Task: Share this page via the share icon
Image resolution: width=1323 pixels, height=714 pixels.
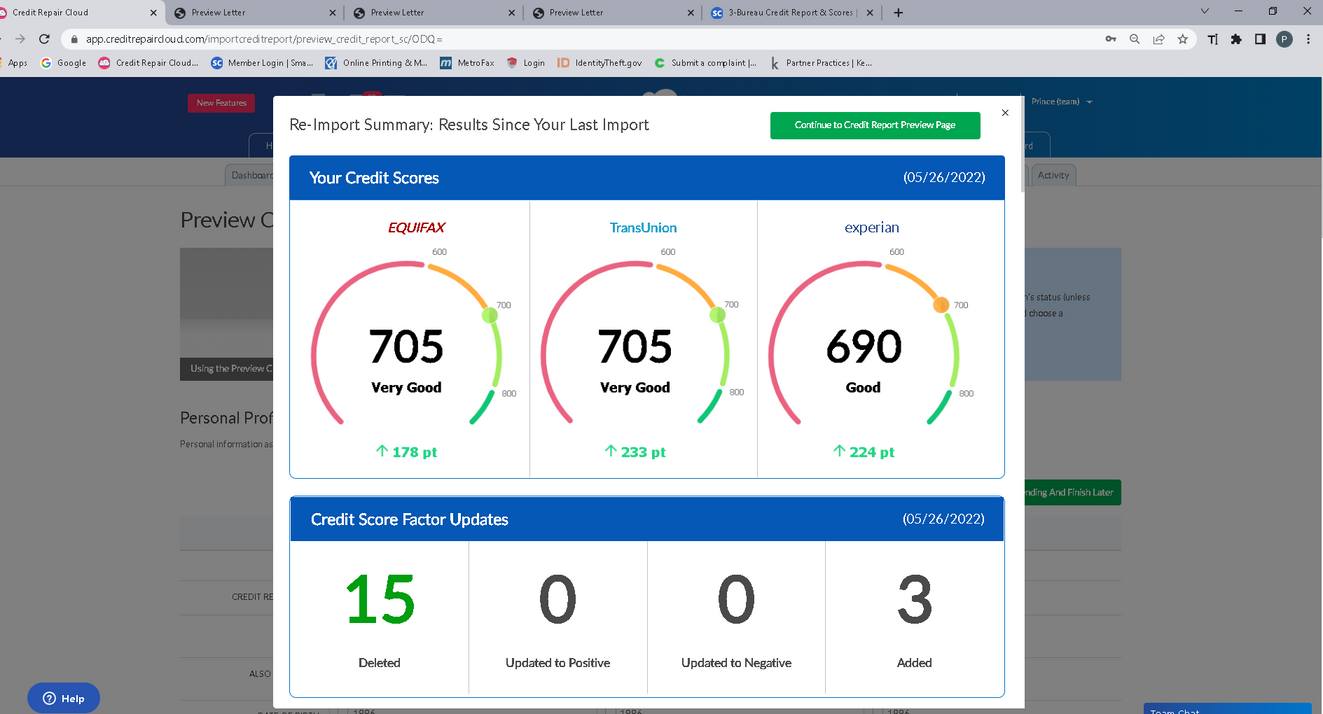Action: pos(1158,39)
